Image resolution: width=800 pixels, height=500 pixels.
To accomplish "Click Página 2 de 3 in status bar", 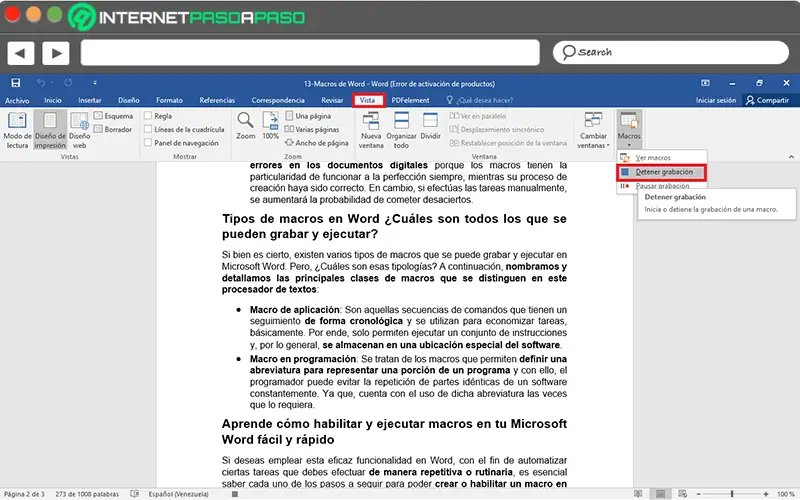I will [24, 494].
